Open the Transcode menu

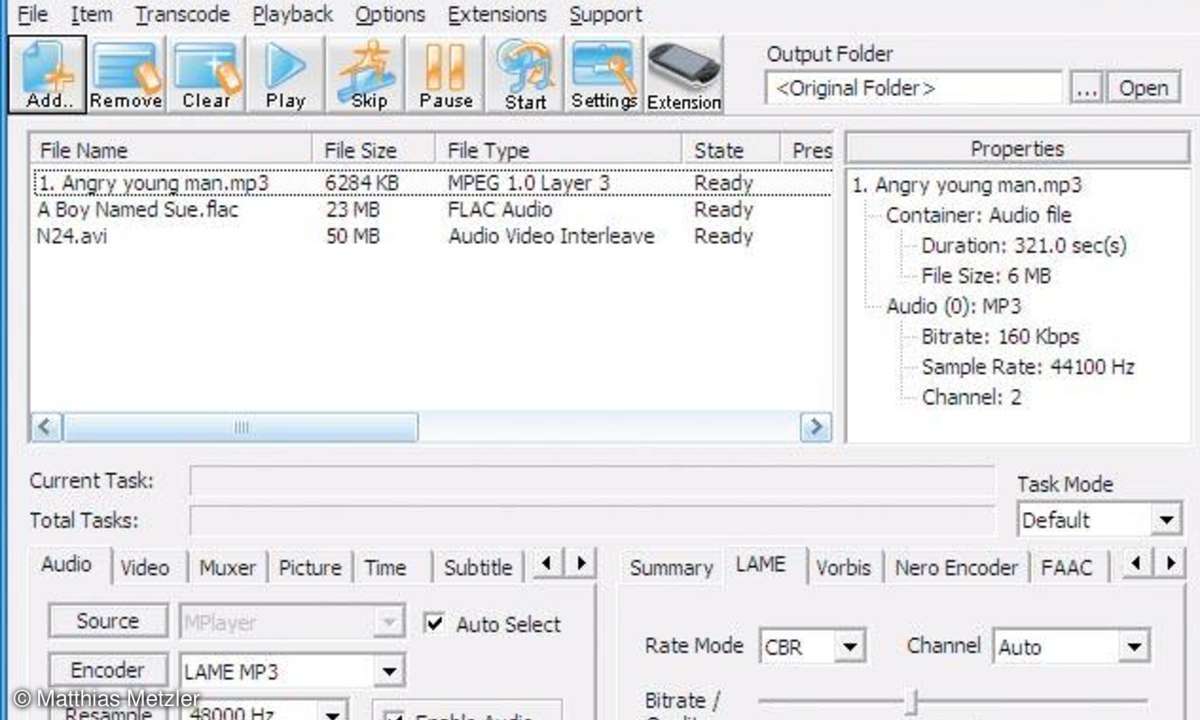tap(182, 15)
